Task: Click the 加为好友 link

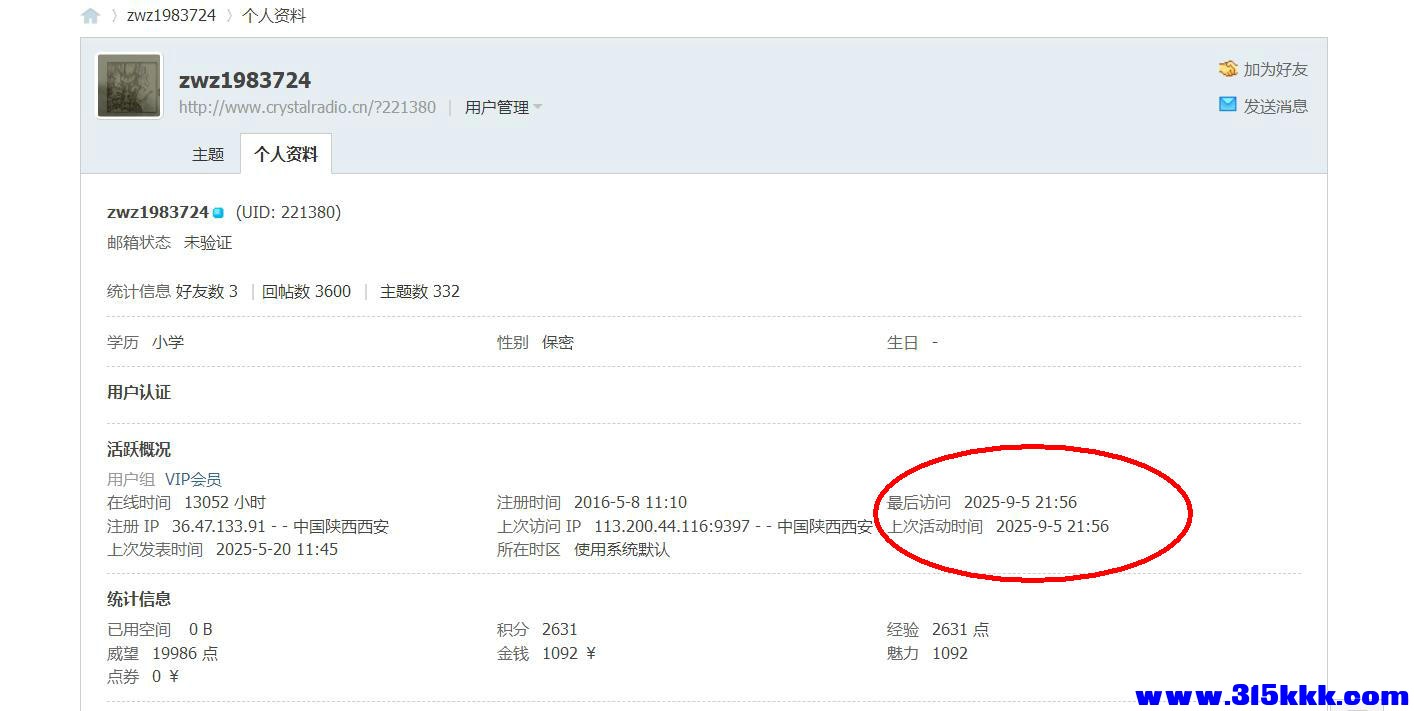Action: click(x=1275, y=69)
